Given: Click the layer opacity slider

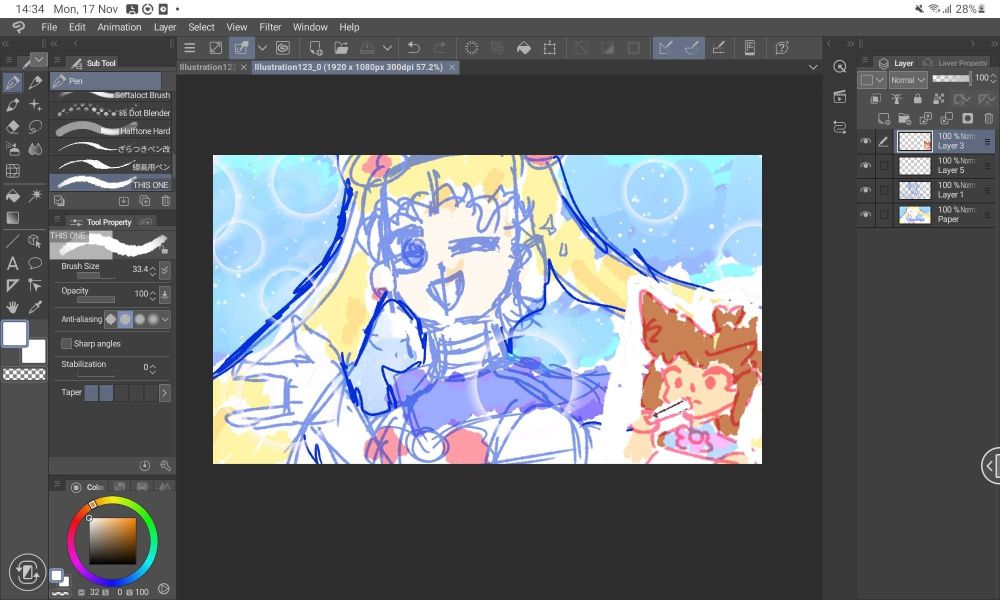Looking at the screenshot, I should click(950, 78).
